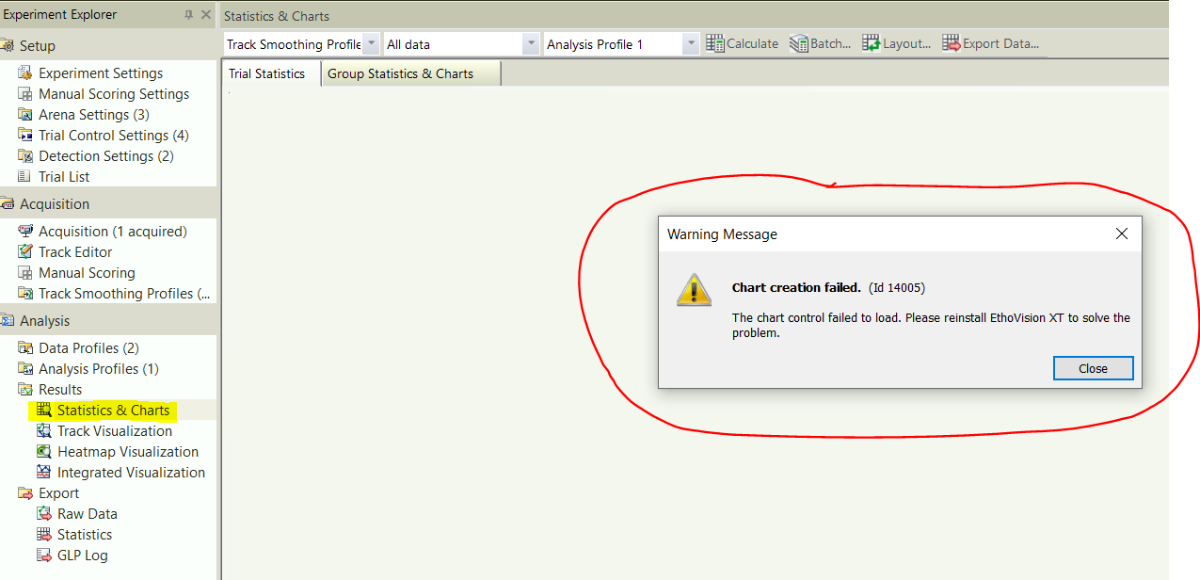Click the Trial Control Settings icon

[25, 135]
